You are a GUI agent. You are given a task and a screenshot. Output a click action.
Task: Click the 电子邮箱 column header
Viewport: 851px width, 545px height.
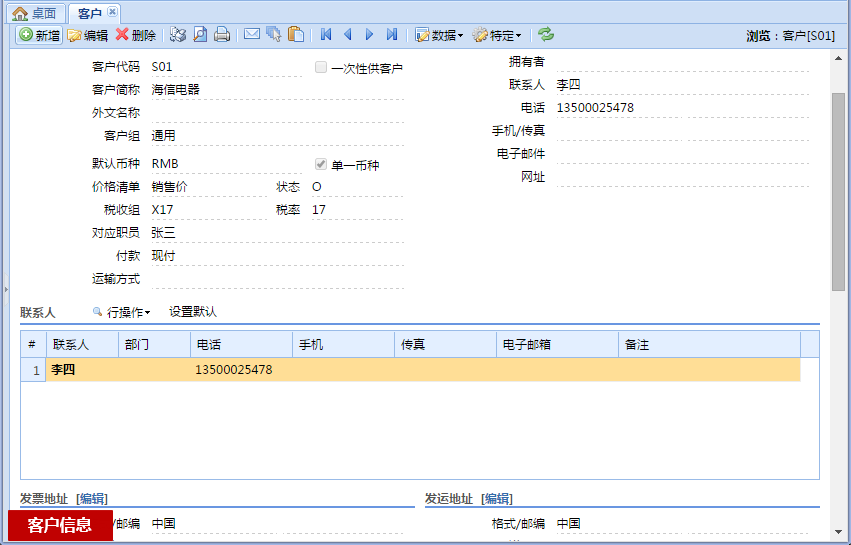click(x=557, y=345)
